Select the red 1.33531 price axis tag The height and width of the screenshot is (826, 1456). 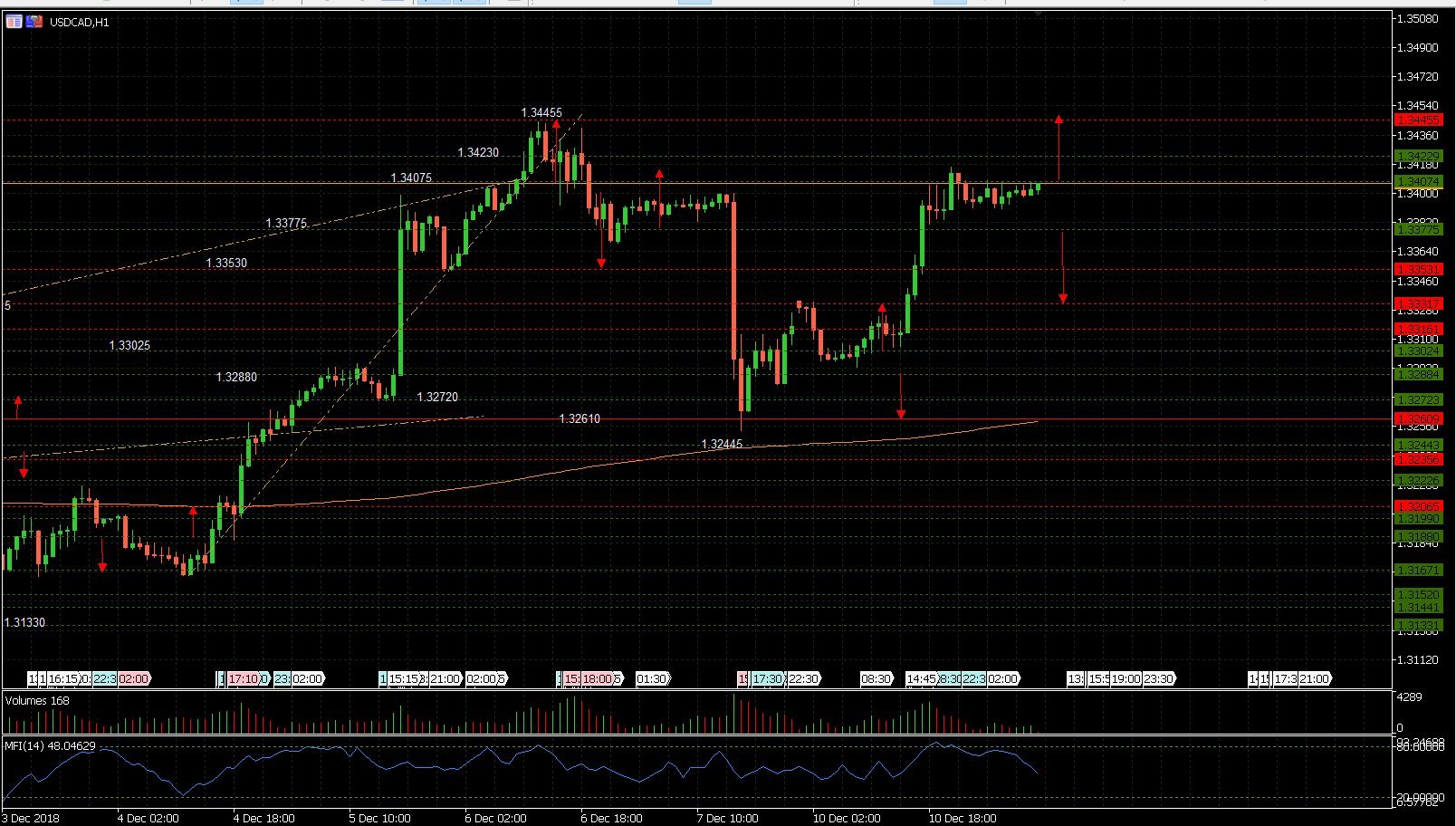(x=1419, y=269)
